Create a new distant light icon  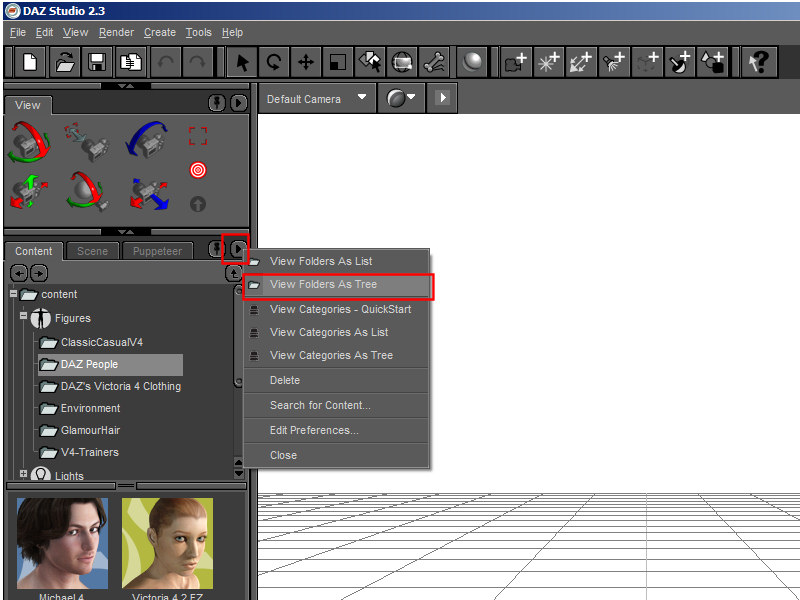(581, 62)
